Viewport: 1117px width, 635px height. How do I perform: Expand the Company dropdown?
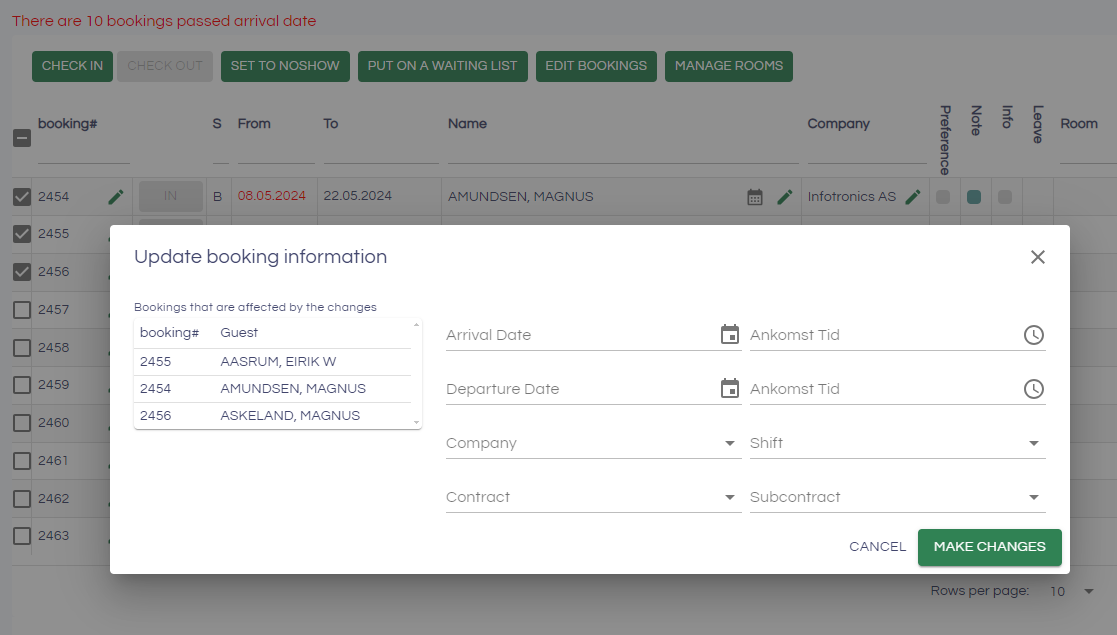[x=730, y=443]
